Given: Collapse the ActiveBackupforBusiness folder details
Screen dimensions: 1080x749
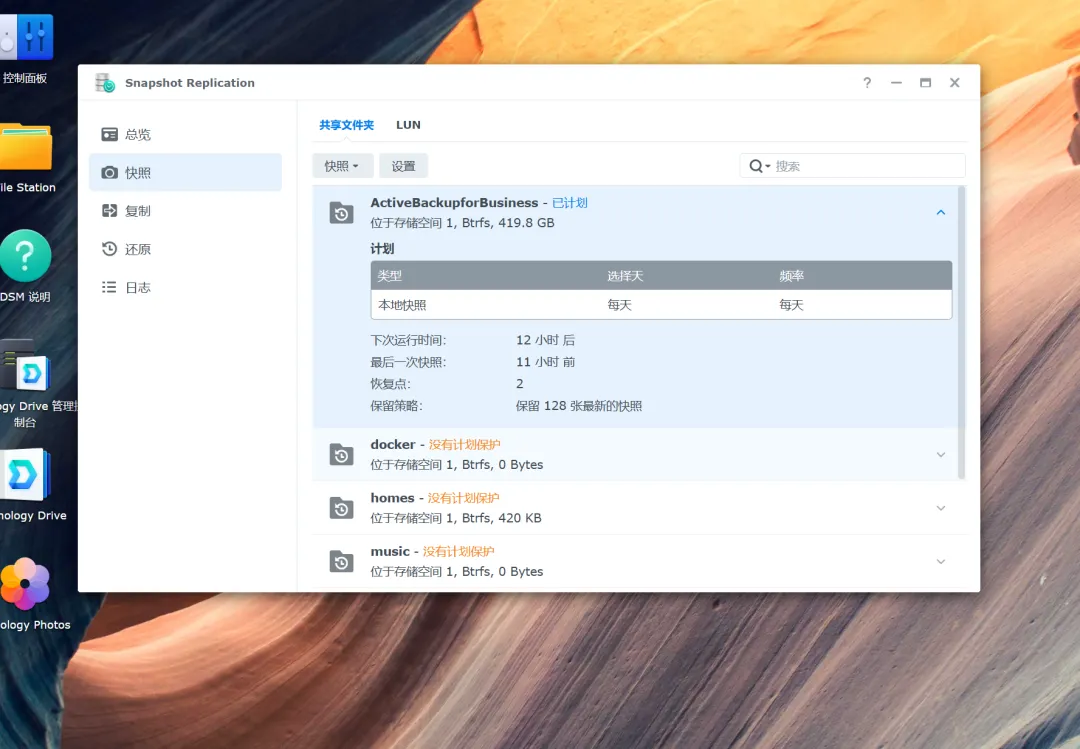Looking at the screenshot, I should pos(940,212).
